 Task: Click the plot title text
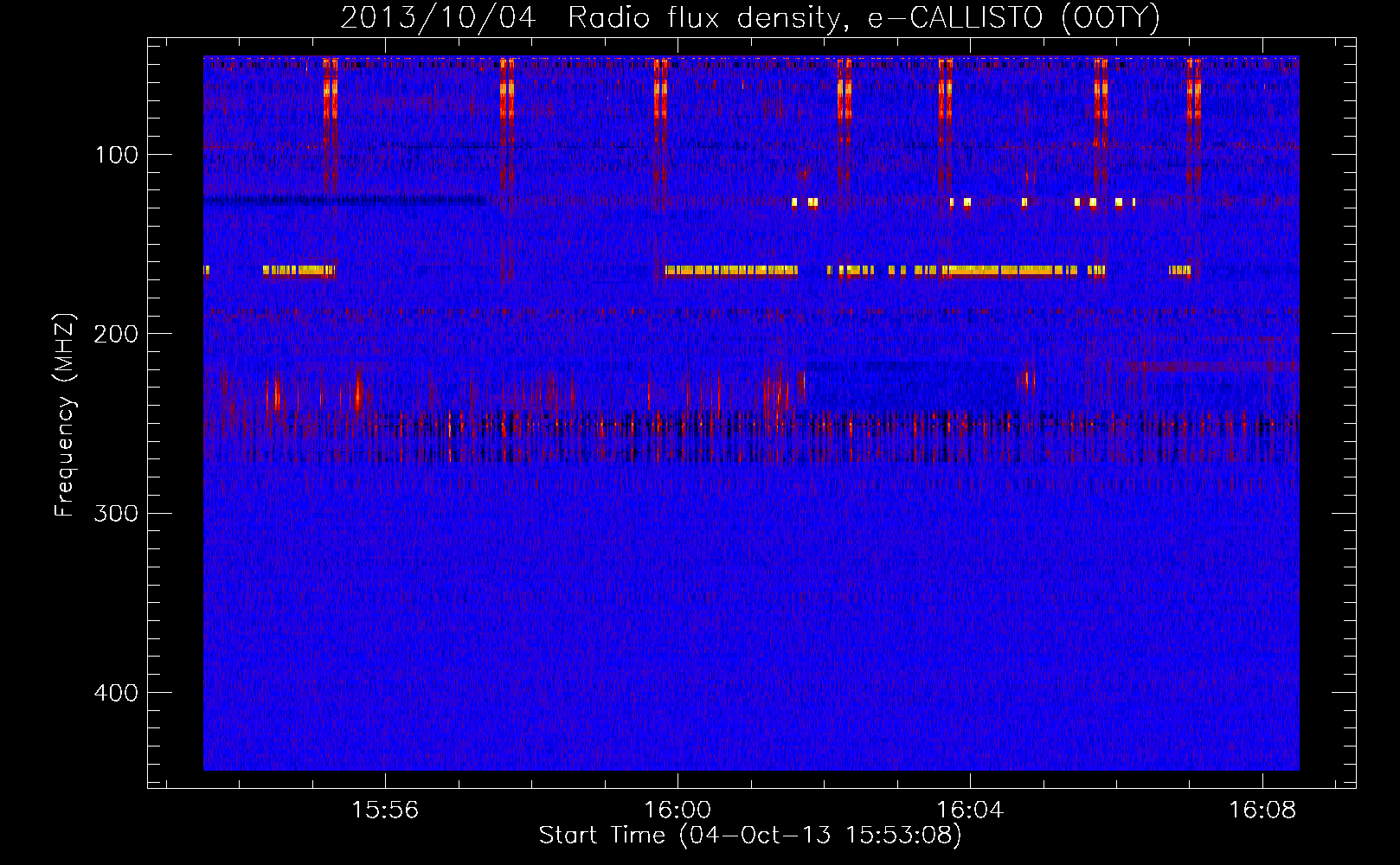pos(750,17)
